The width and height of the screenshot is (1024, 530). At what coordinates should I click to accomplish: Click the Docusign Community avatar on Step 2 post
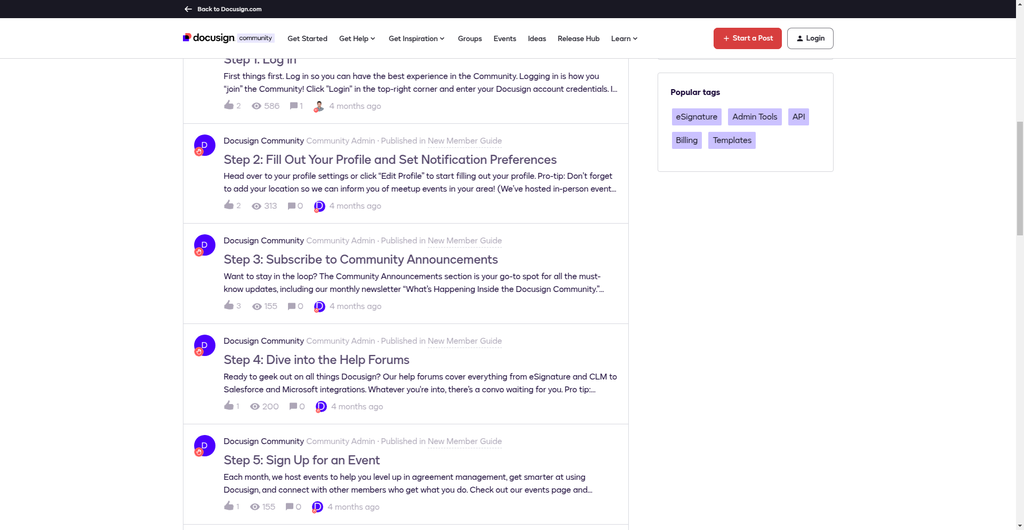click(204, 145)
